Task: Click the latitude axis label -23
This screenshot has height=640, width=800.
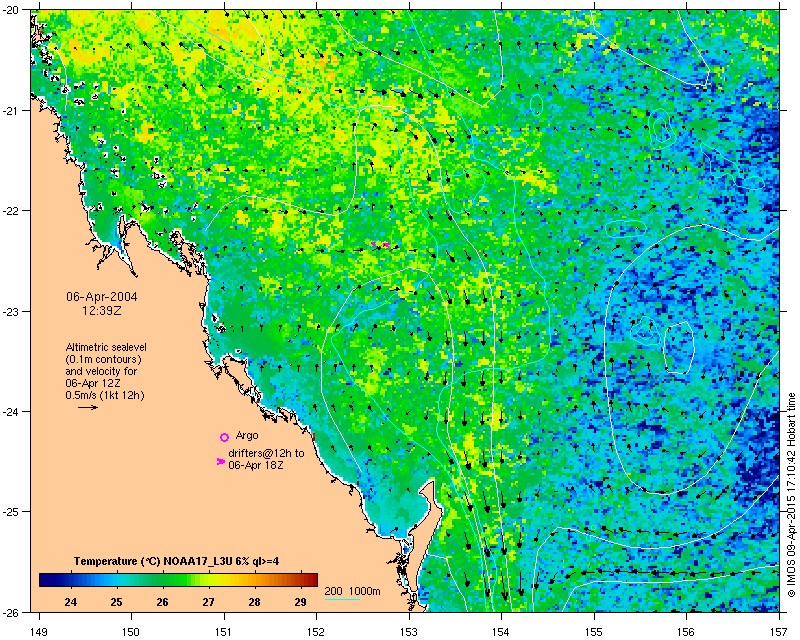Action: pos(11,311)
